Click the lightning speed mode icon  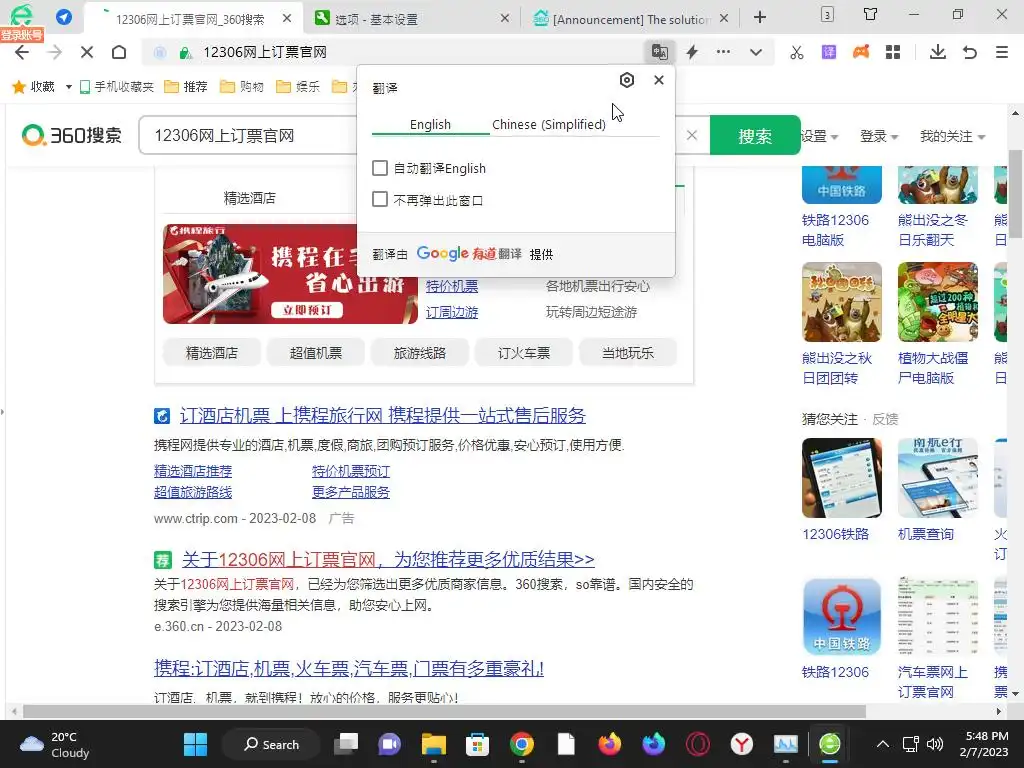click(x=692, y=52)
